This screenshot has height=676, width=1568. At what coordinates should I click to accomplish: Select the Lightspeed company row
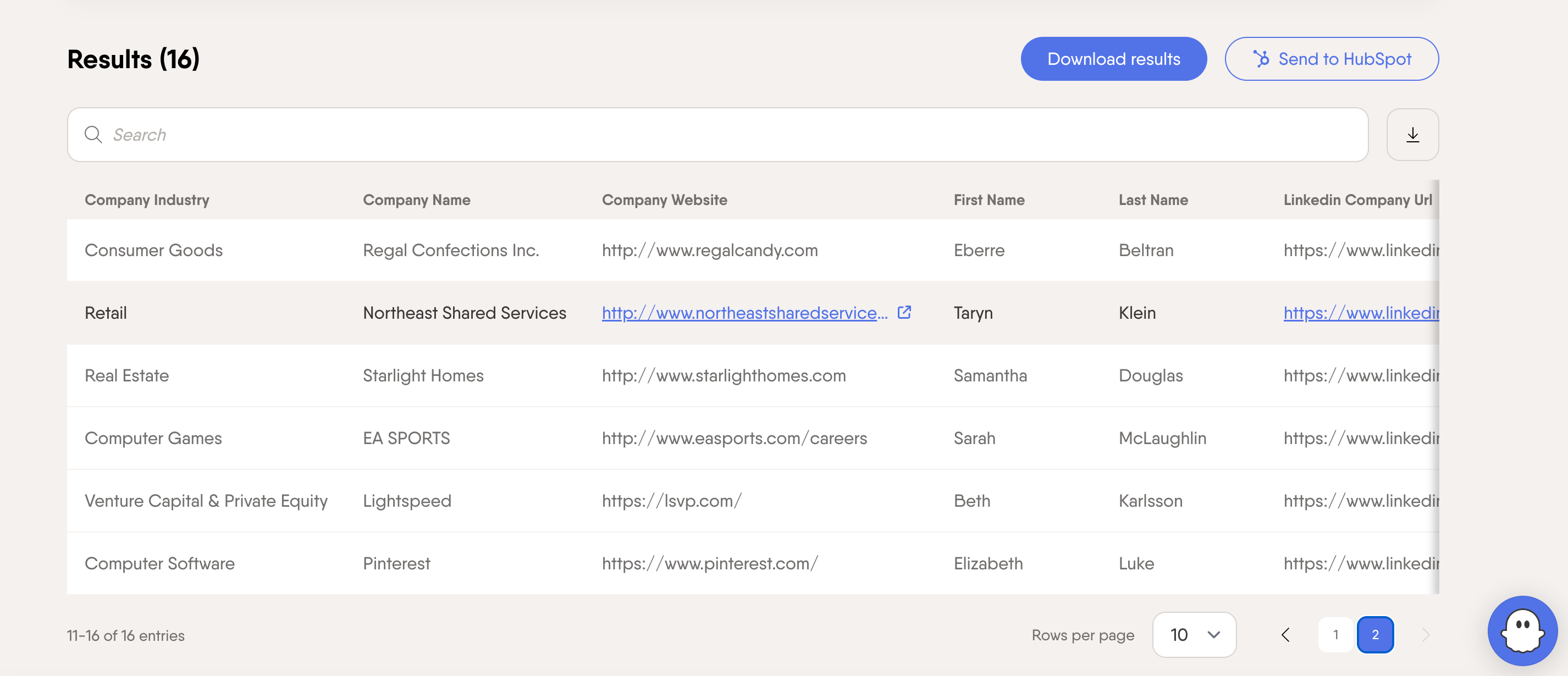[407, 501]
